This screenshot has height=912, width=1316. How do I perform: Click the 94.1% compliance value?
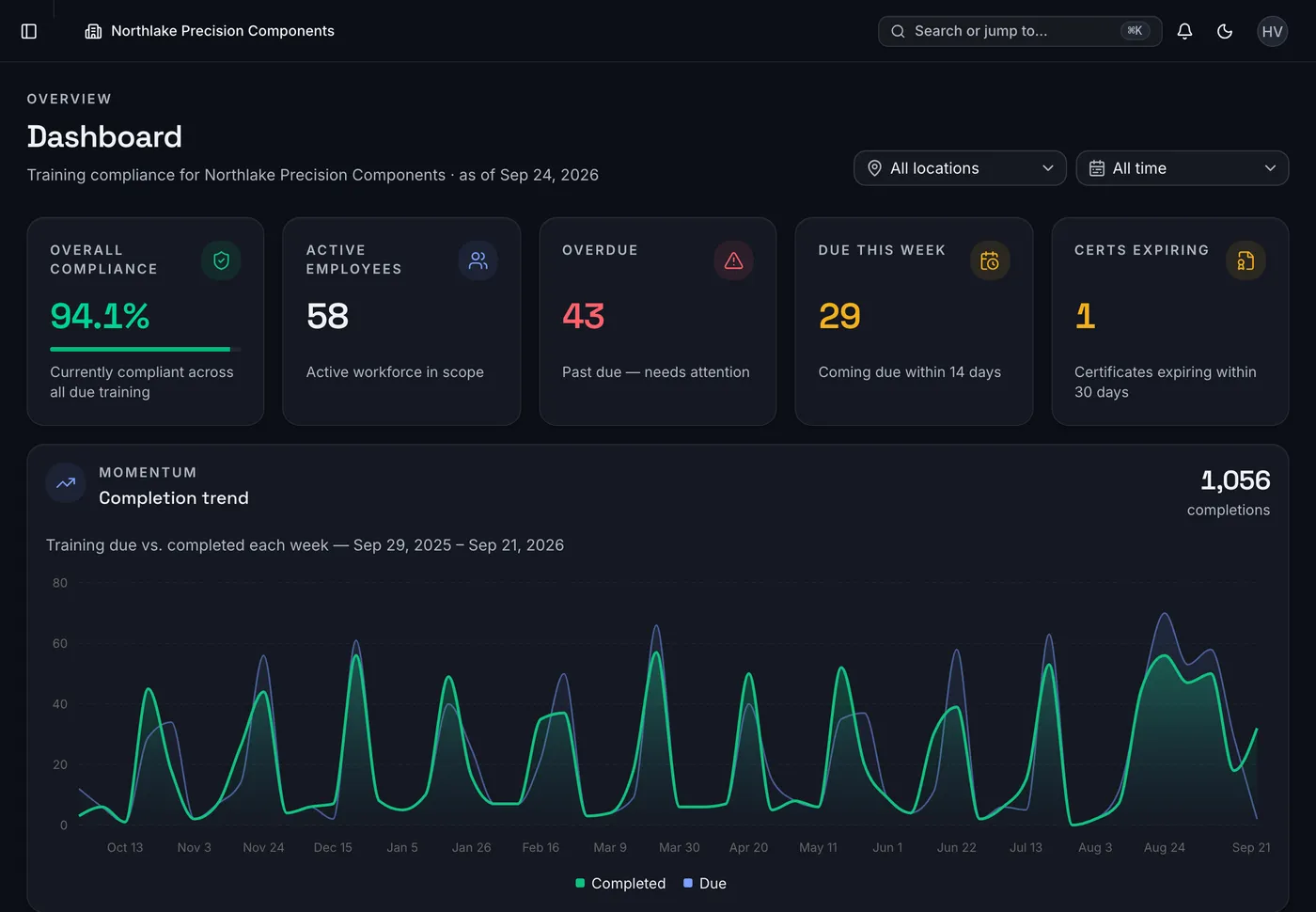[100, 316]
